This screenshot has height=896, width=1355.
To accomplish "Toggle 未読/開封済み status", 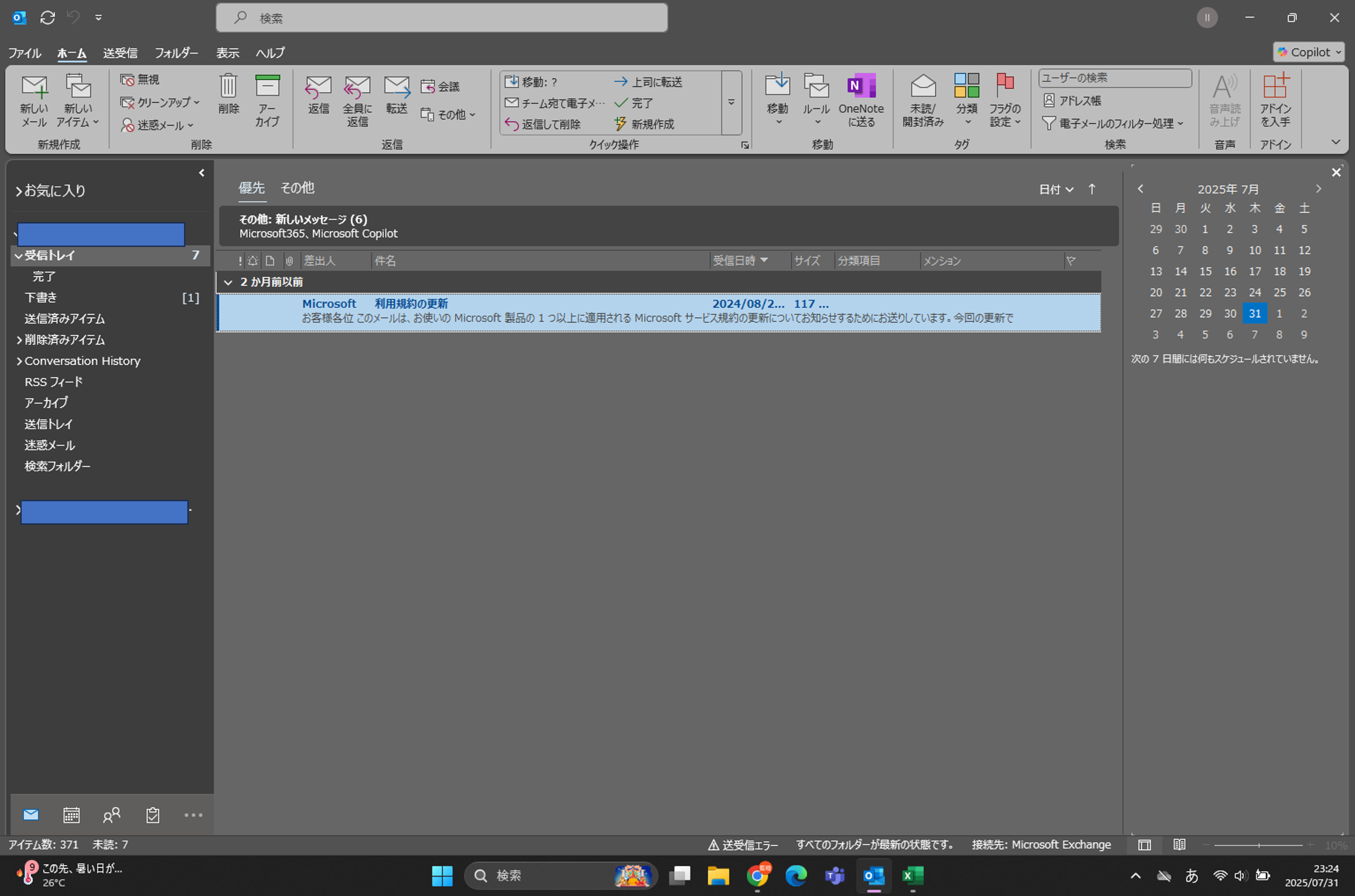I will tap(923, 101).
